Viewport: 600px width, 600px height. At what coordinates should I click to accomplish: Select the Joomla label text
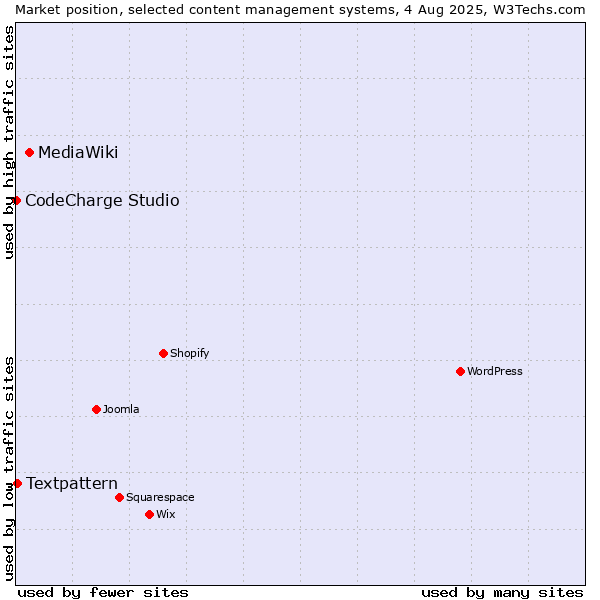(121, 409)
